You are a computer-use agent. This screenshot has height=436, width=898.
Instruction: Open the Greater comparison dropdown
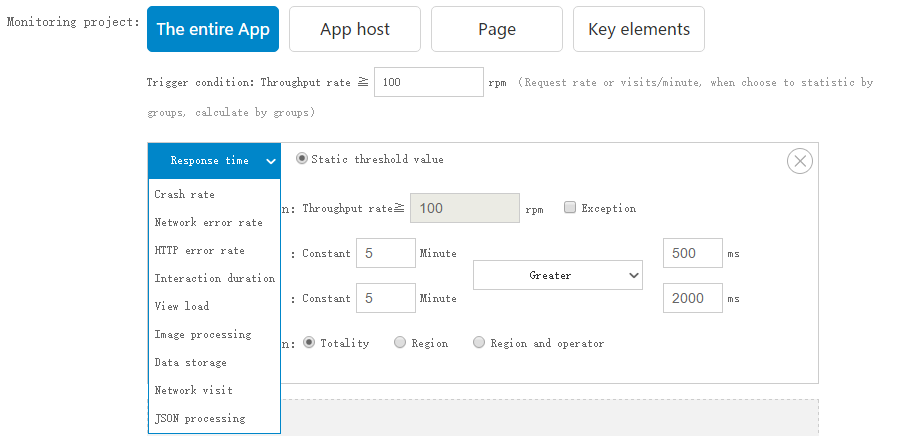(557, 275)
